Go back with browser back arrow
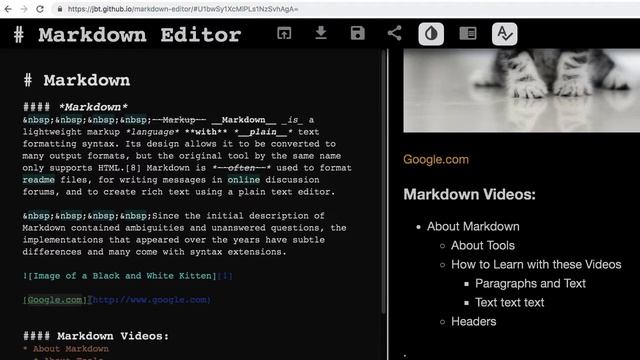 (8, 9)
